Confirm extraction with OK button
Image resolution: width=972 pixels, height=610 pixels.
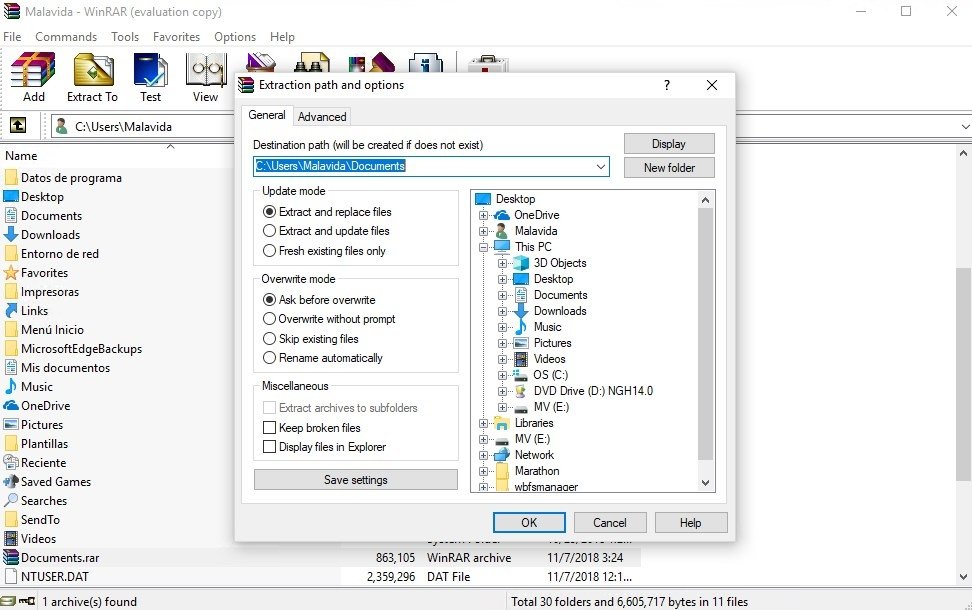tap(529, 522)
